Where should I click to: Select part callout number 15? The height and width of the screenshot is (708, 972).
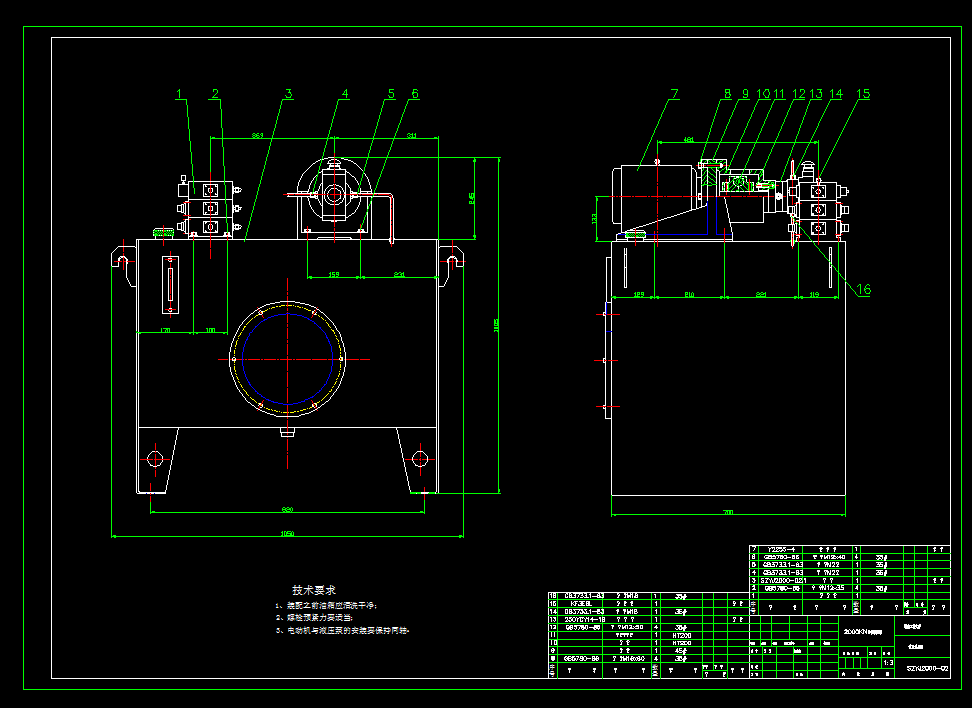pos(864,94)
